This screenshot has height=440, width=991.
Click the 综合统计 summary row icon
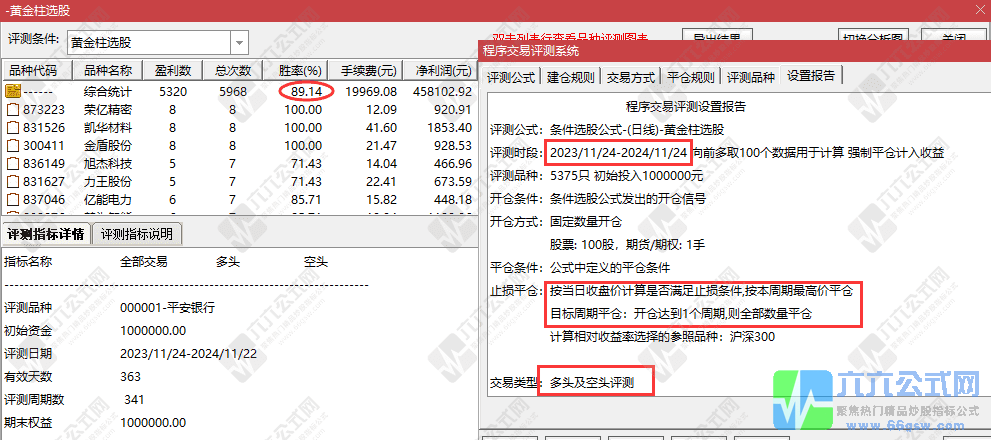point(13,91)
